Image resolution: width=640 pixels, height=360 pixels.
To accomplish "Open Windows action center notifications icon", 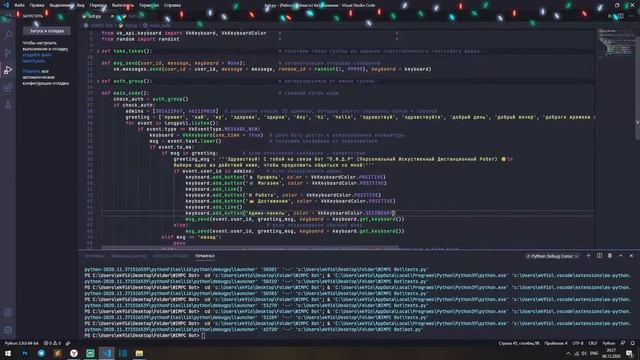I will (x=629, y=353).
